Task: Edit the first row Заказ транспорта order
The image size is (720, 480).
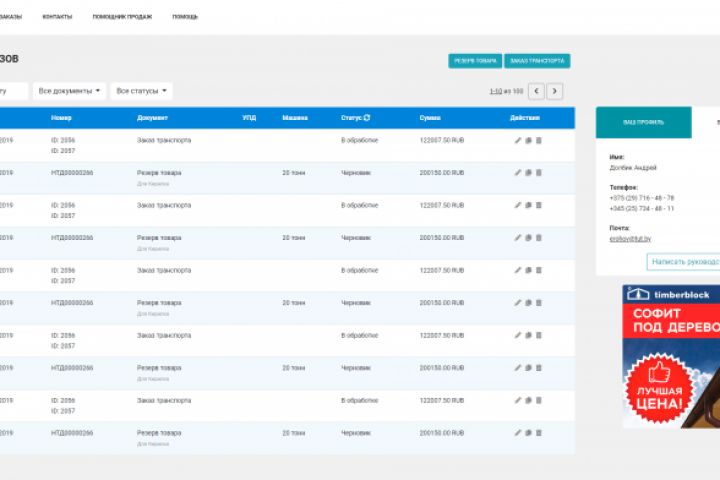Action: (x=518, y=141)
